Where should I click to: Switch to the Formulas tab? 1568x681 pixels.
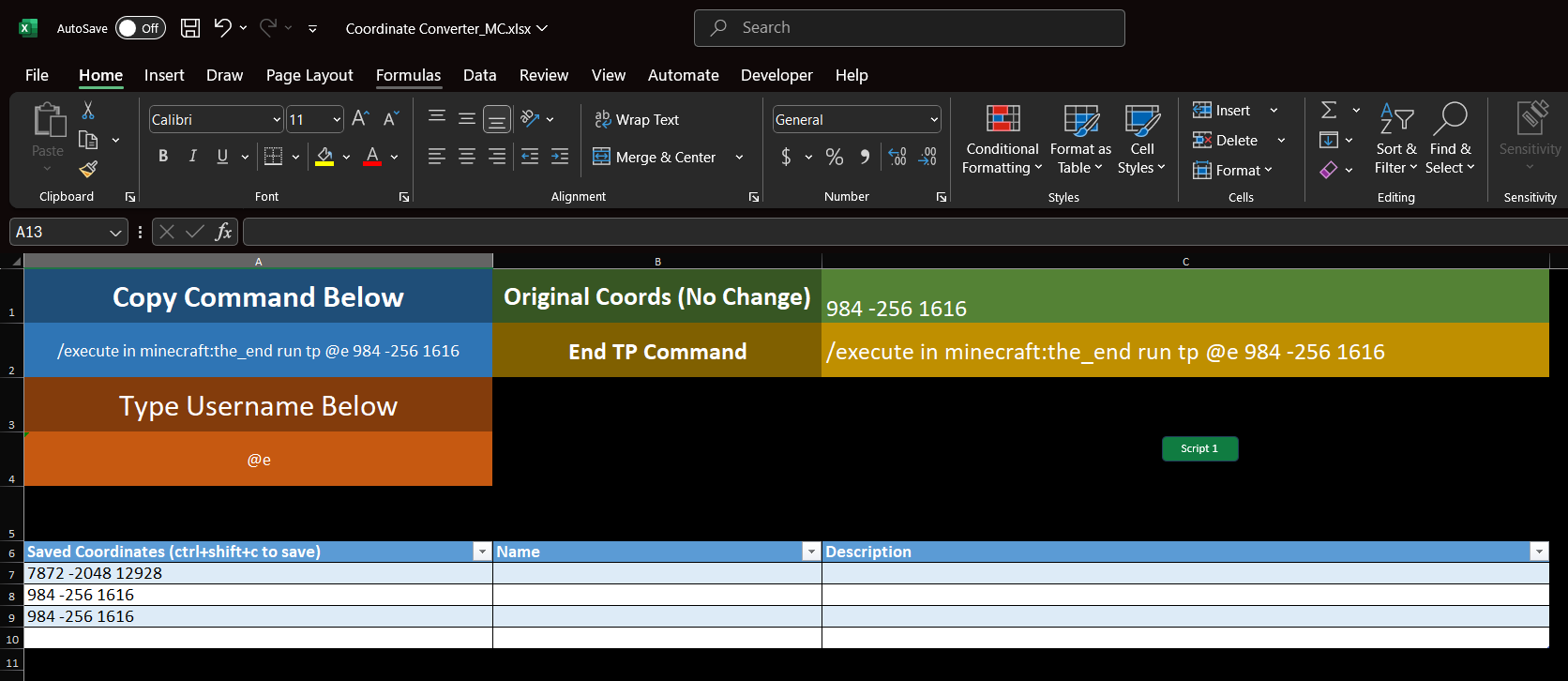[x=408, y=75]
